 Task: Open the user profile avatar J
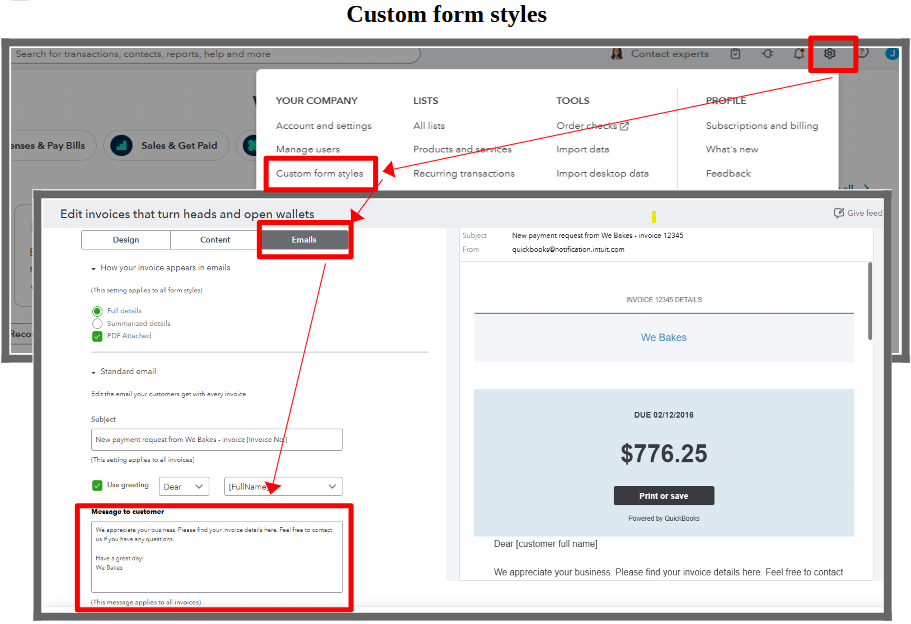(892, 54)
